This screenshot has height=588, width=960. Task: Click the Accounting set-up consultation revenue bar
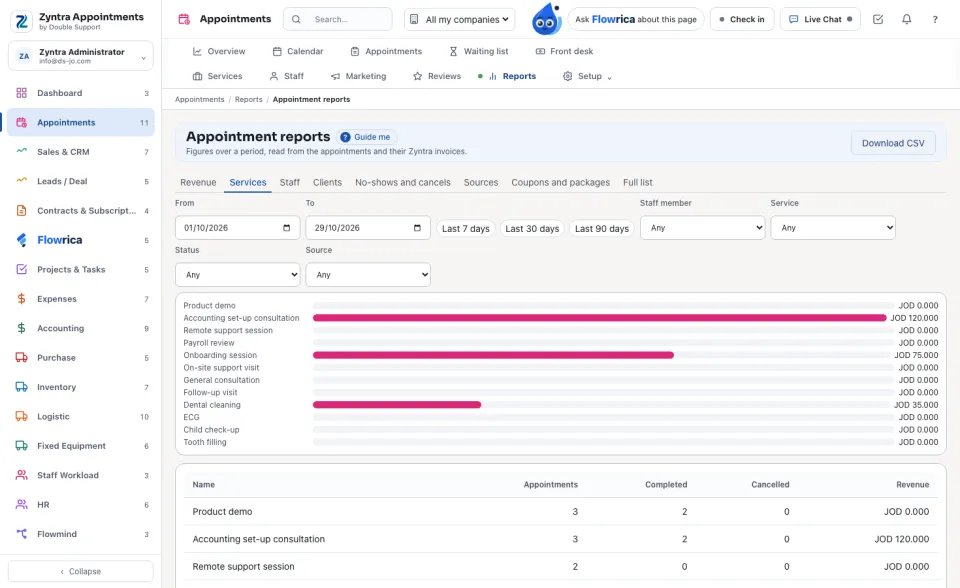click(599, 318)
